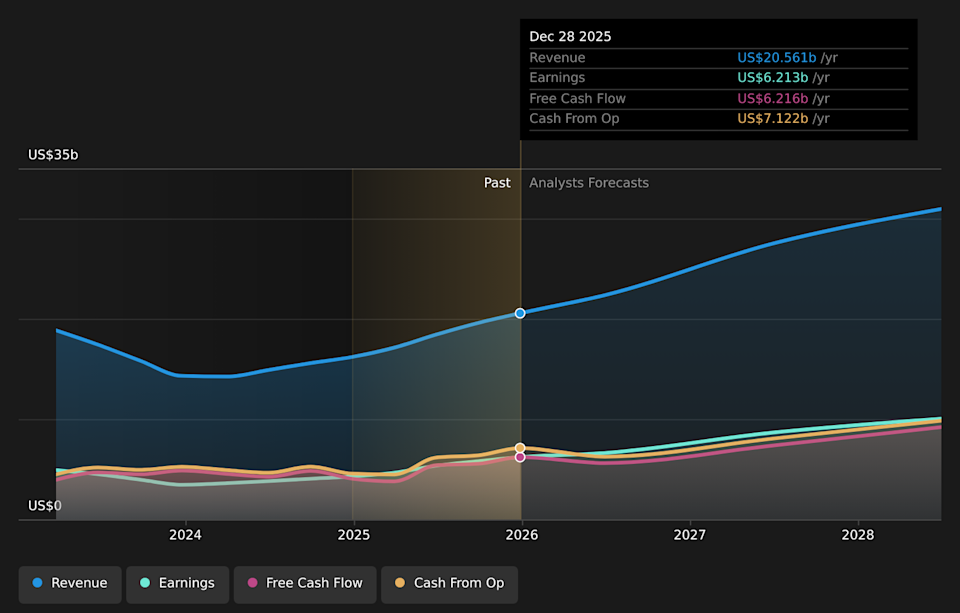Select the pink Free Cash Flow marker on chart
This screenshot has width=960, height=613.
click(520, 457)
